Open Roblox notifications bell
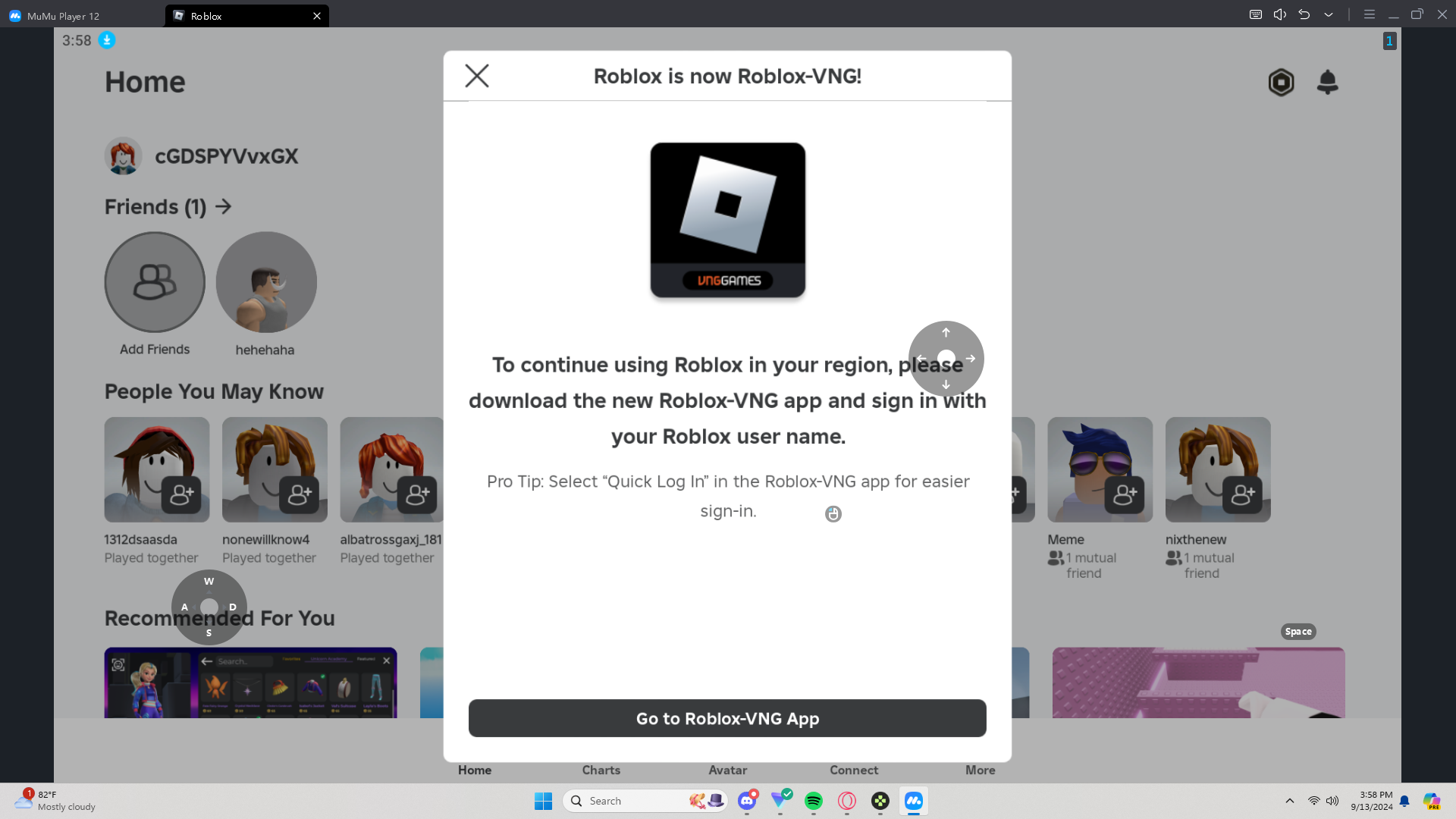1456x819 pixels. point(1327,82)
